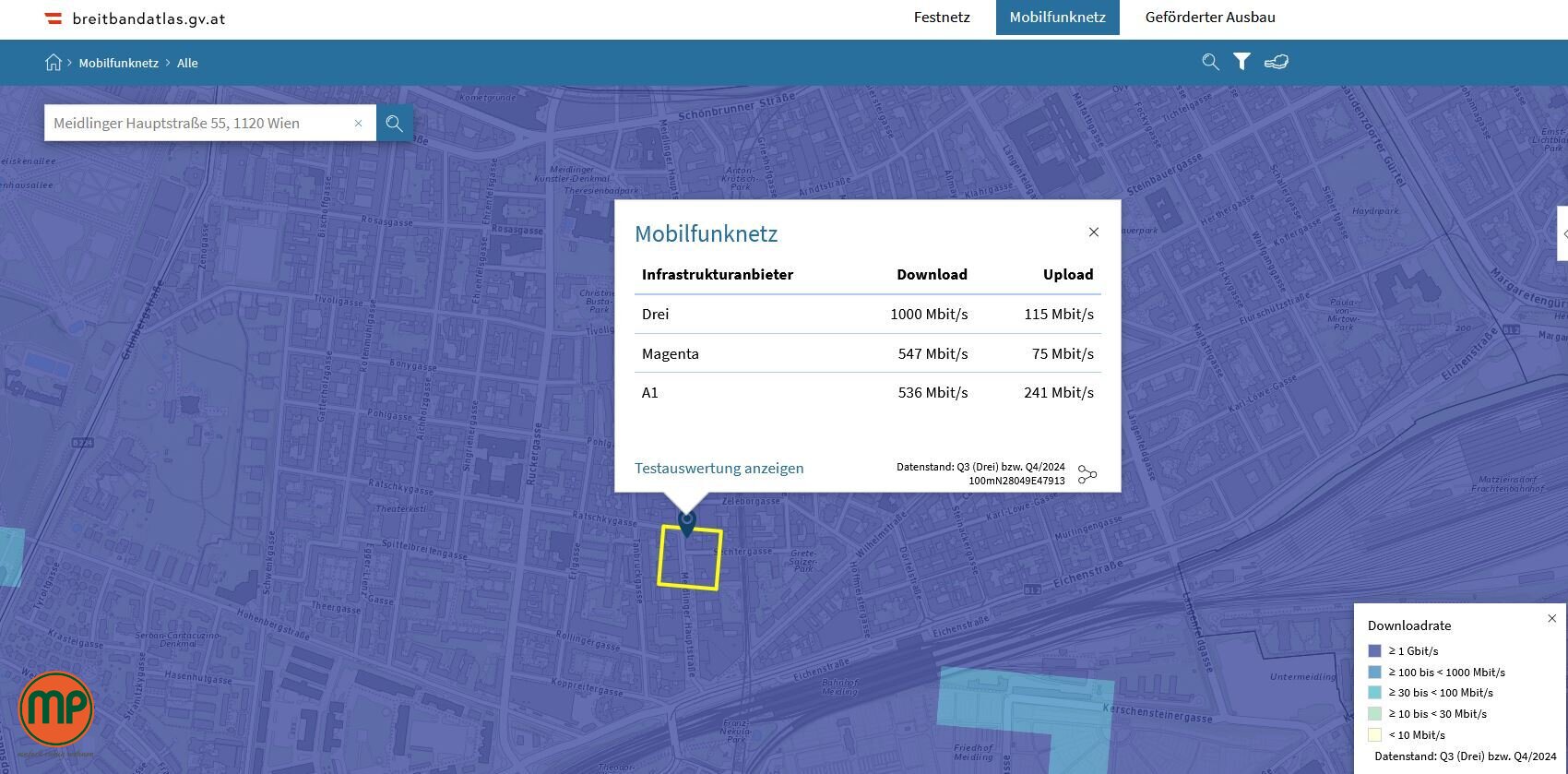Click the yellow highlighted grid square
1568x774 pixels.
click(x=690, y=557)
